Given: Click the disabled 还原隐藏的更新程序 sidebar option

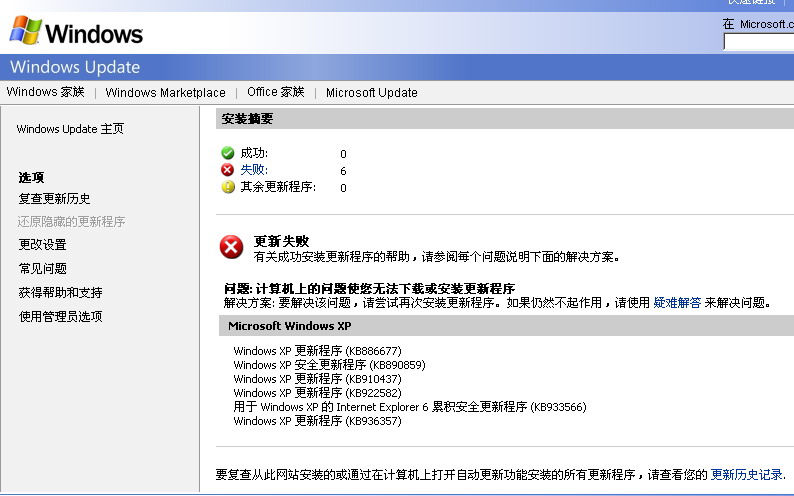Looking at the screenshot, I should tap(71, 222).
